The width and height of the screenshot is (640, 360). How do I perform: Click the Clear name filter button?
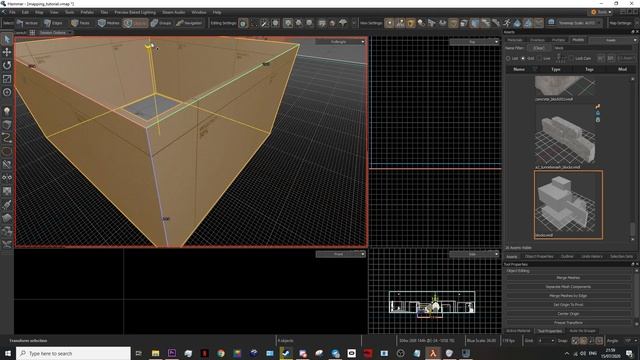pos(538,48)
